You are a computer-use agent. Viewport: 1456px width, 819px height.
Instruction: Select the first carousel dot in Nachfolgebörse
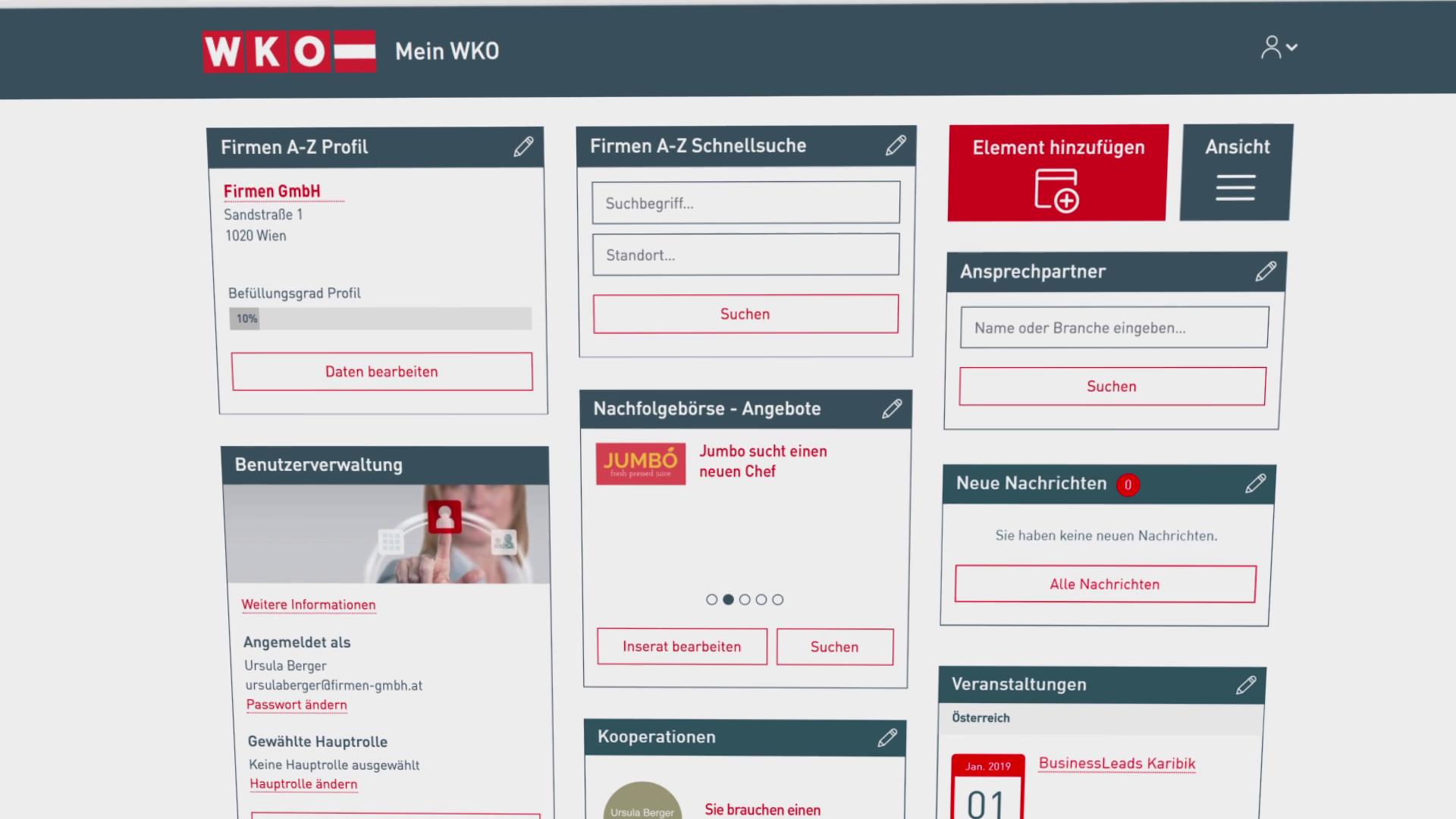pos(712,599)
